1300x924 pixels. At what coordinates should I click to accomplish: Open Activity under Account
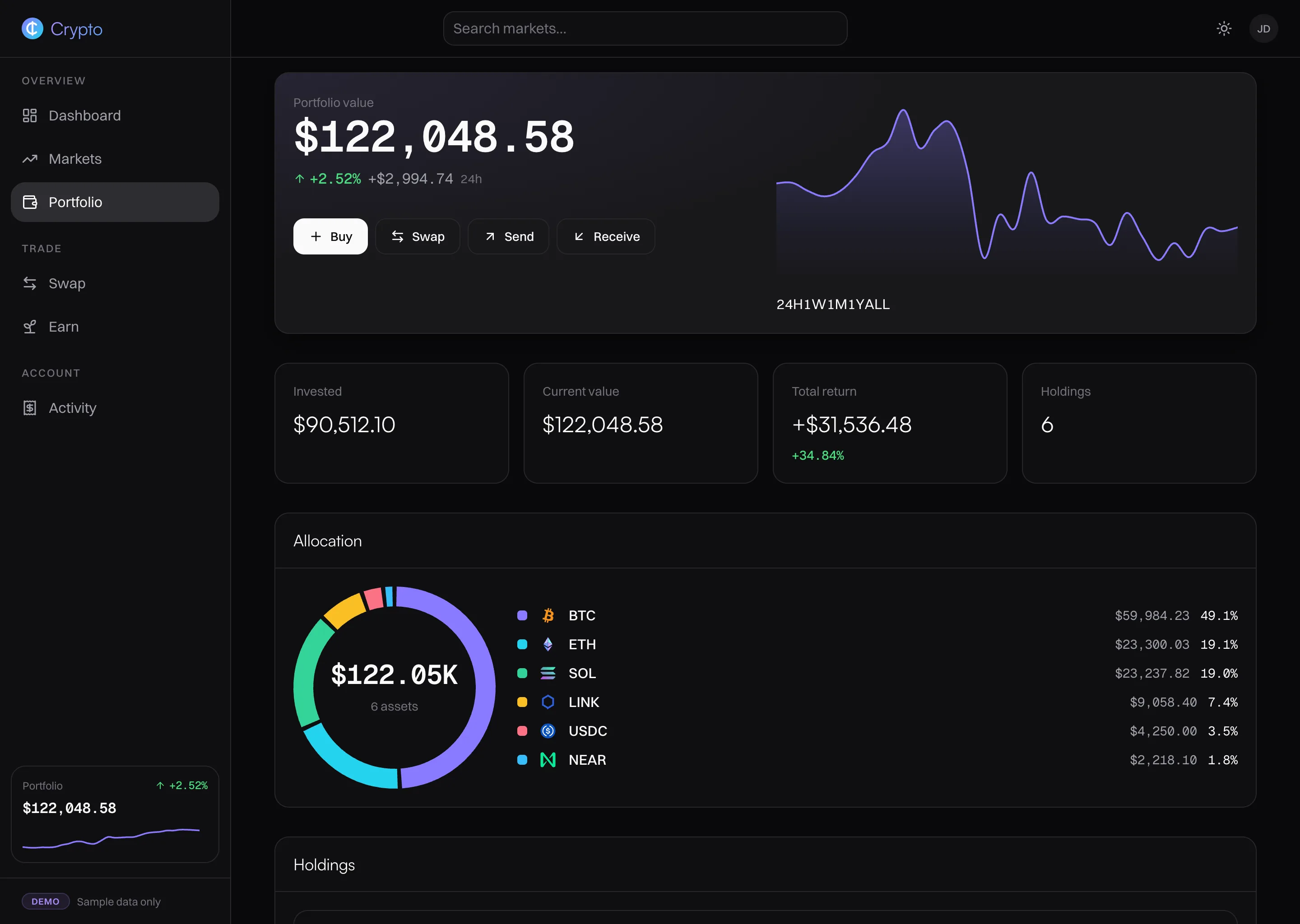click(115, 408)
